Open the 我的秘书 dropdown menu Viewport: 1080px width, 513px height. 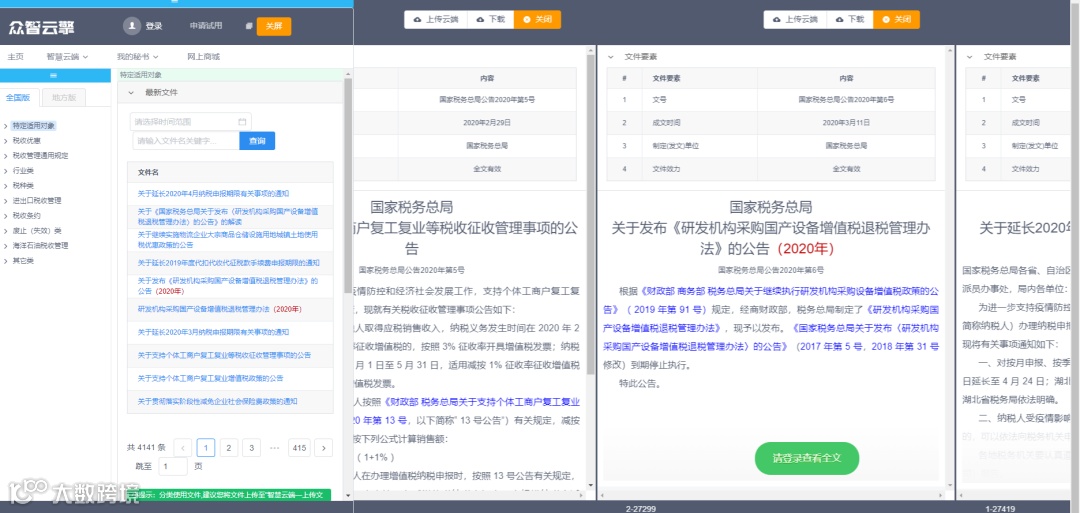tap(137, 56)
